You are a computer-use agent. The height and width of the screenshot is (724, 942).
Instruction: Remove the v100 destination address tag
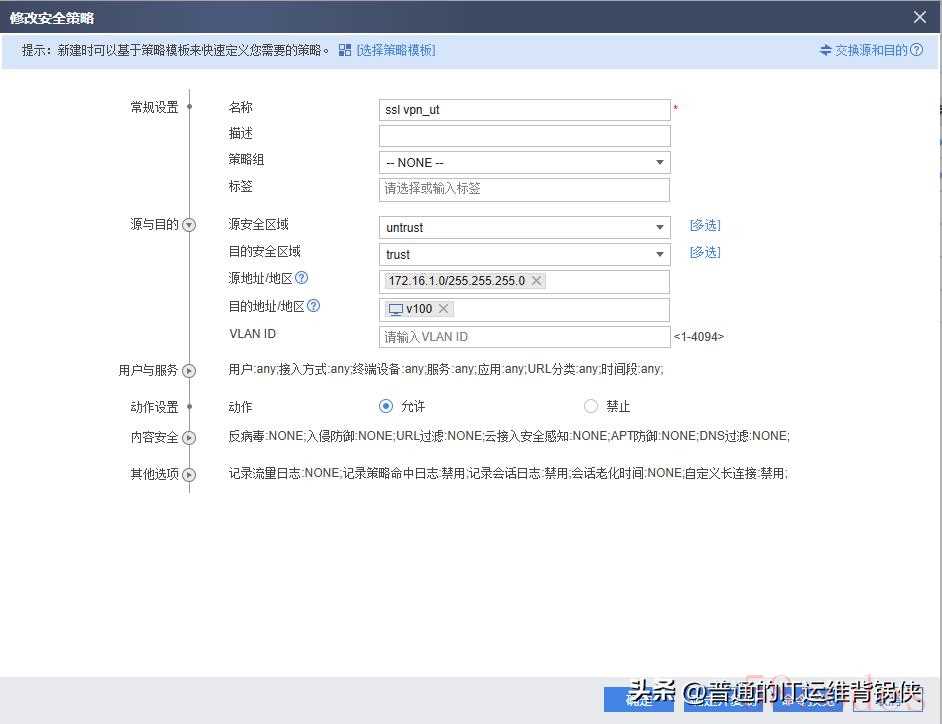[444, 309]
